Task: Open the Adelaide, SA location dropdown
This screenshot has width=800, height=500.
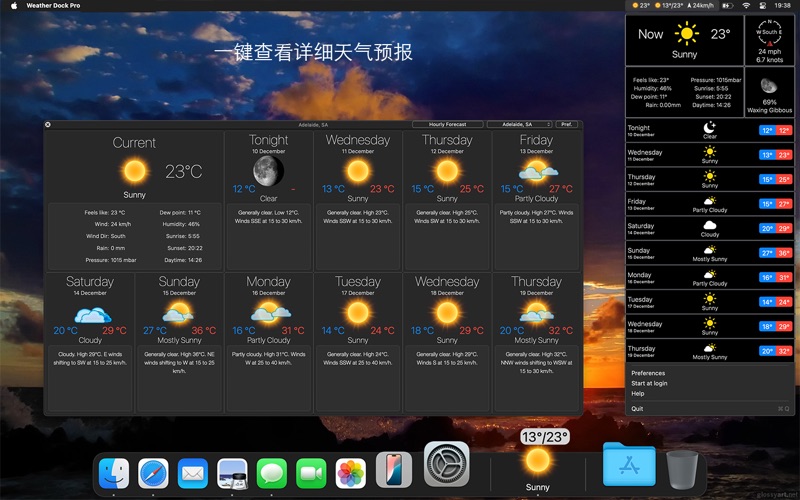Action: tap(519, 125)
